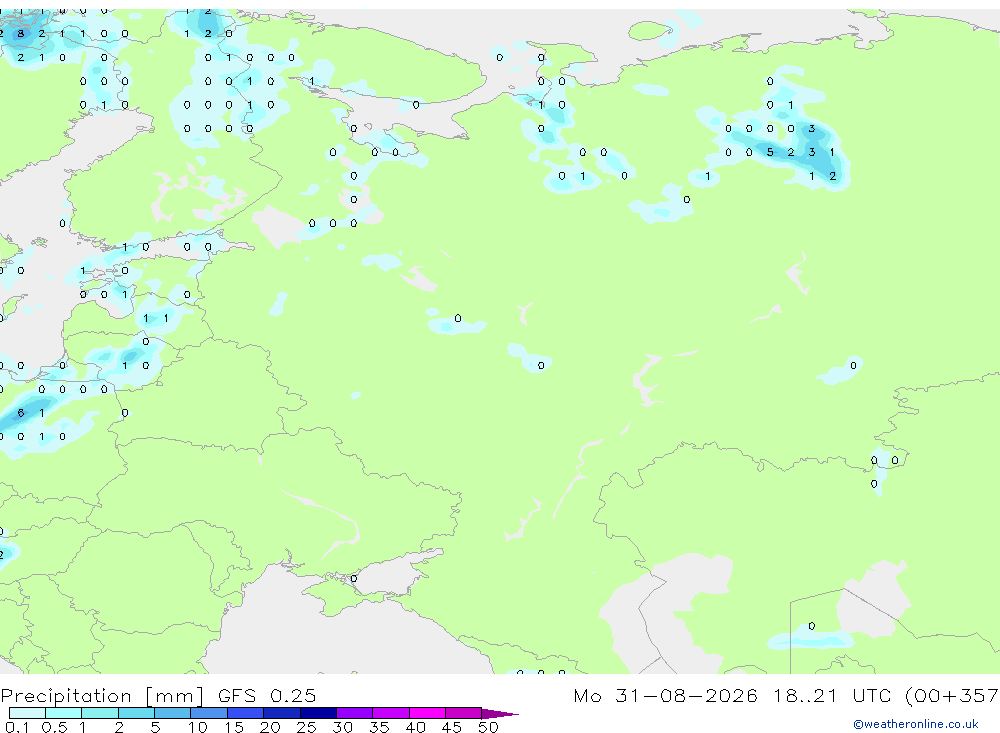The image size is (1000, 733).
Task: Click the "Precipitation [mm]" title text
Action: 102,696
